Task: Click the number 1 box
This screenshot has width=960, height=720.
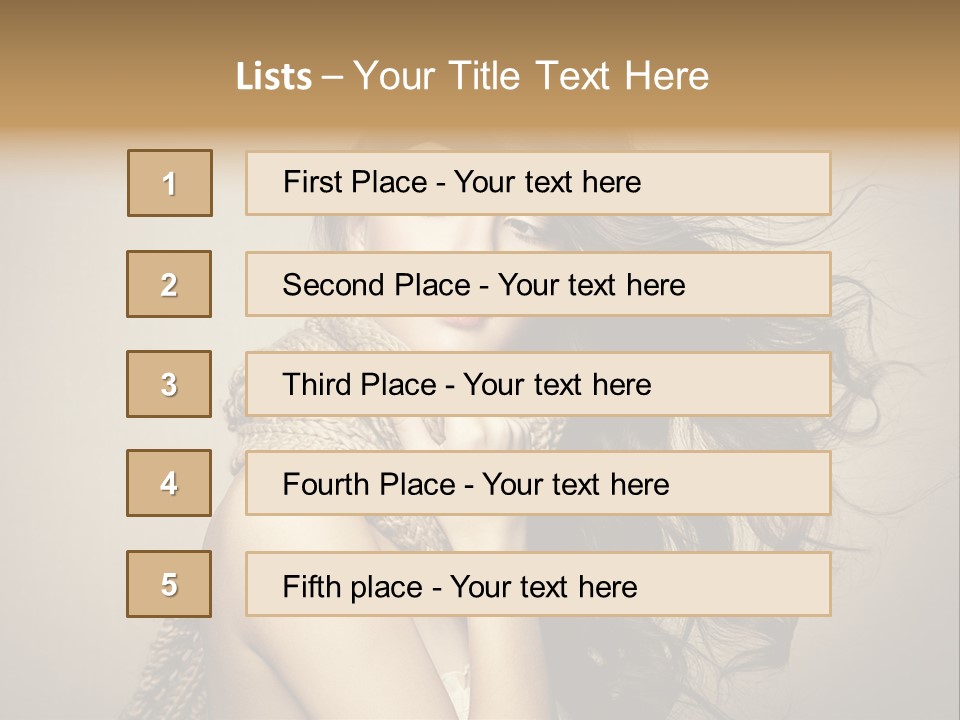Action: (x=170, y=183)
